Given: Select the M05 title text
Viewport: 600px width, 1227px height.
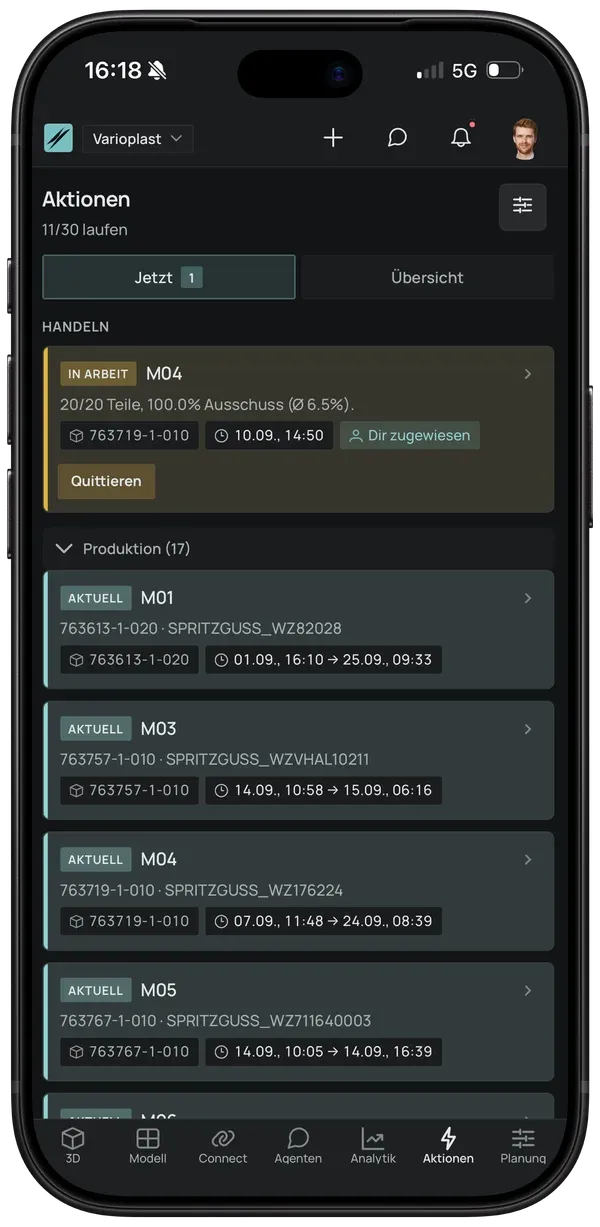Looking at the screenshot, I should pyautogui.click(x=158, y=990).
